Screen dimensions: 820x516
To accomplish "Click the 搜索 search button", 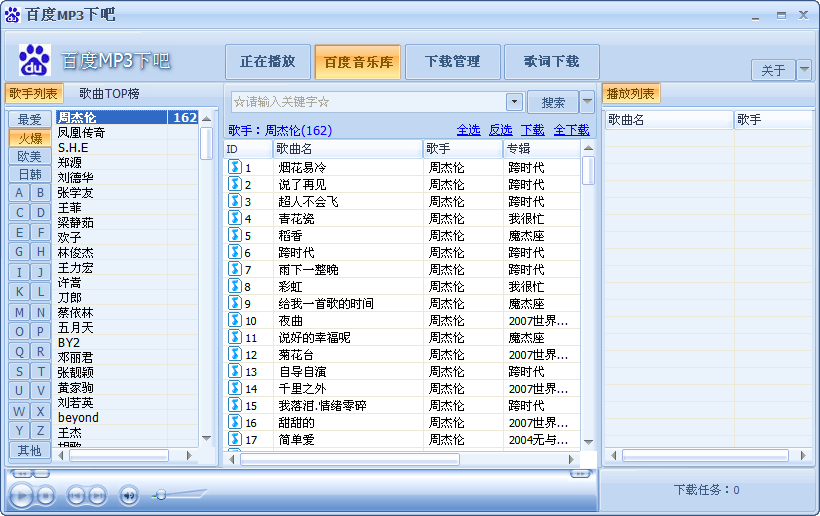I will point(553,102).
